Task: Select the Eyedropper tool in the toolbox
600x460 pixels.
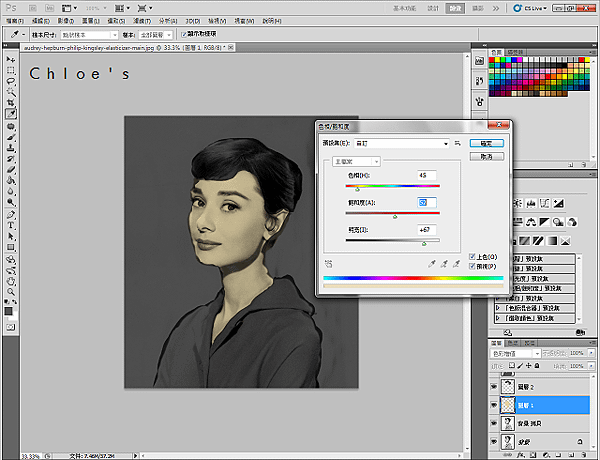Action: pos(11,114)
